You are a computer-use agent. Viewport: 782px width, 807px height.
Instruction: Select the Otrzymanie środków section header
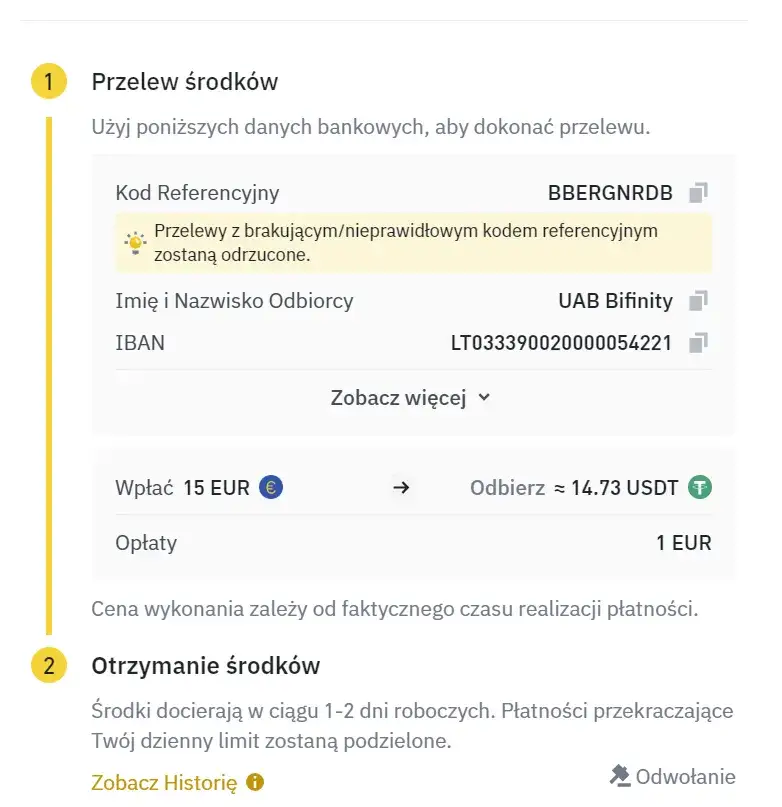206,666
